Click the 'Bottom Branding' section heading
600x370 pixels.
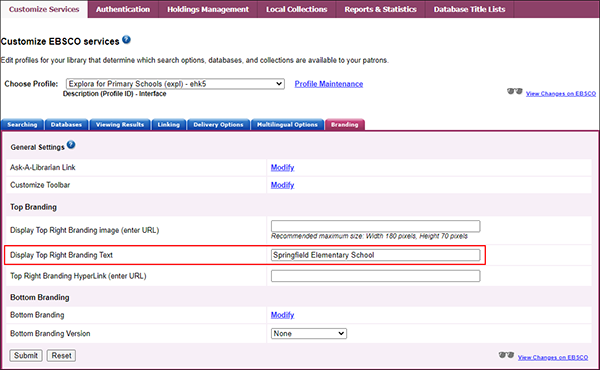click(x=39, y=297)
